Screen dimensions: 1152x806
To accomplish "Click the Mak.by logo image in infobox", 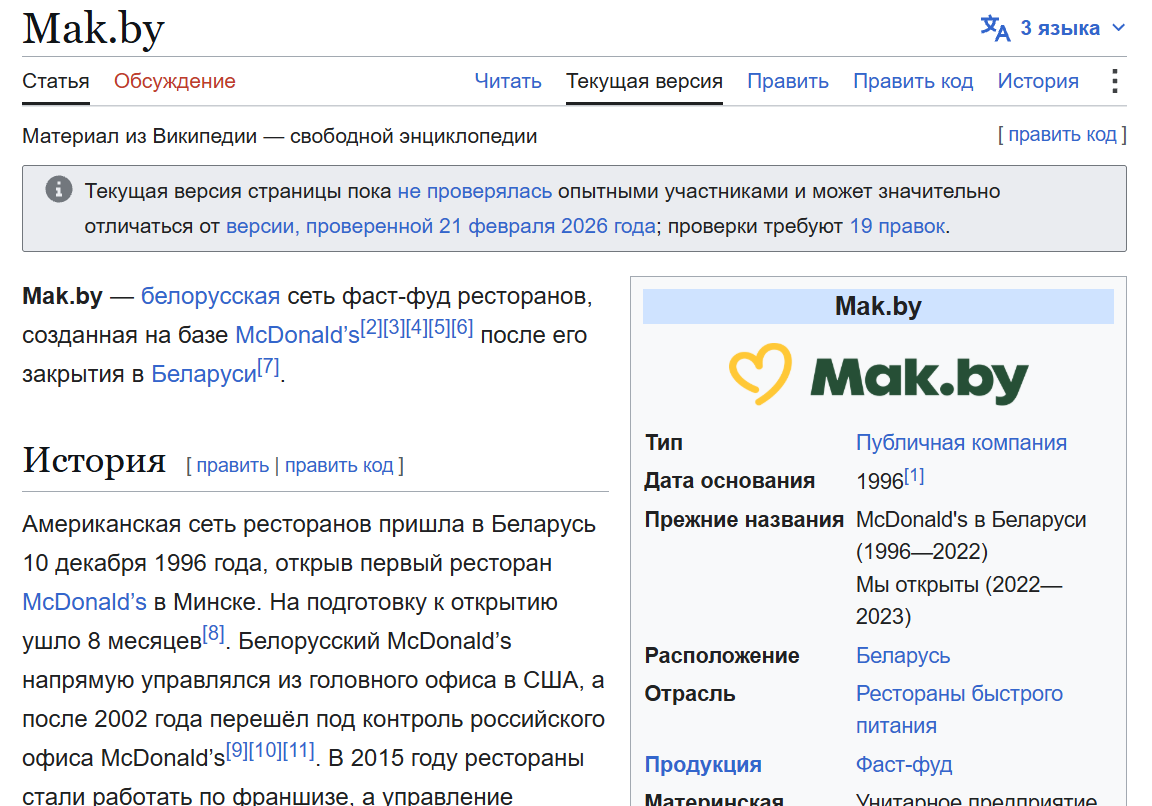I will (x=878, y=375).
